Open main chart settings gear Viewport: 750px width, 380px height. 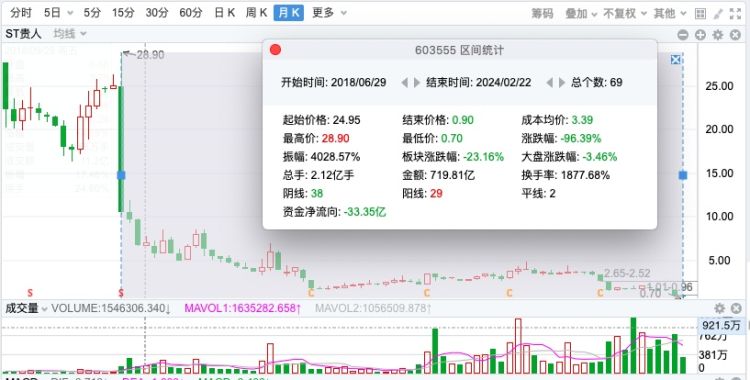[x=717, y=35]
